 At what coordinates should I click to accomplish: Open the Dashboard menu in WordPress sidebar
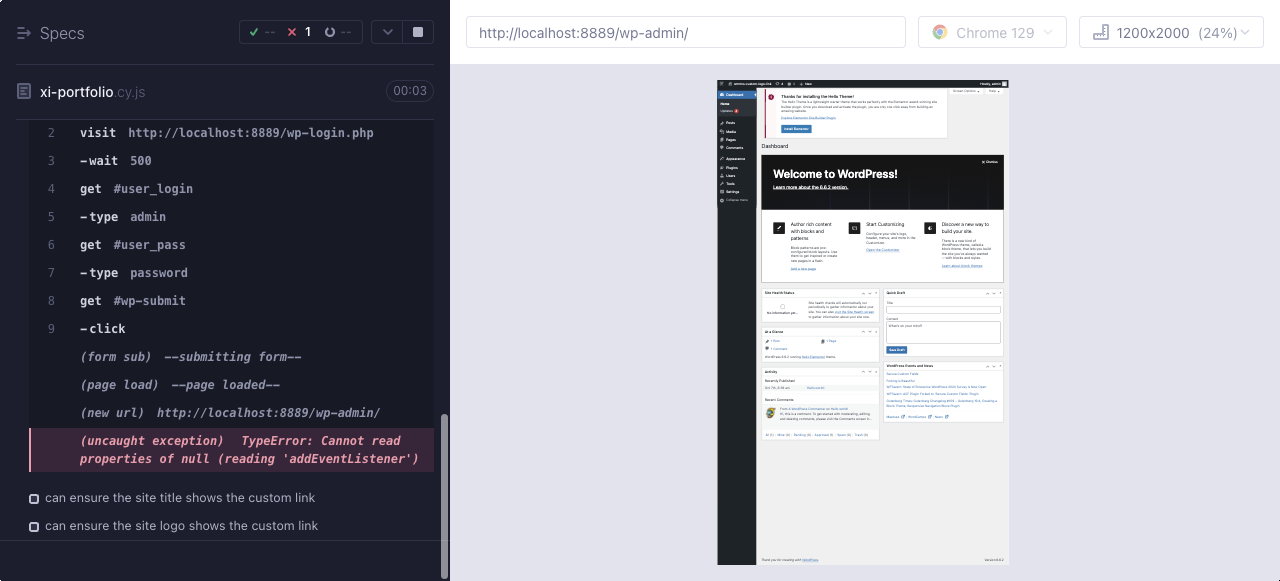(735, 95)
